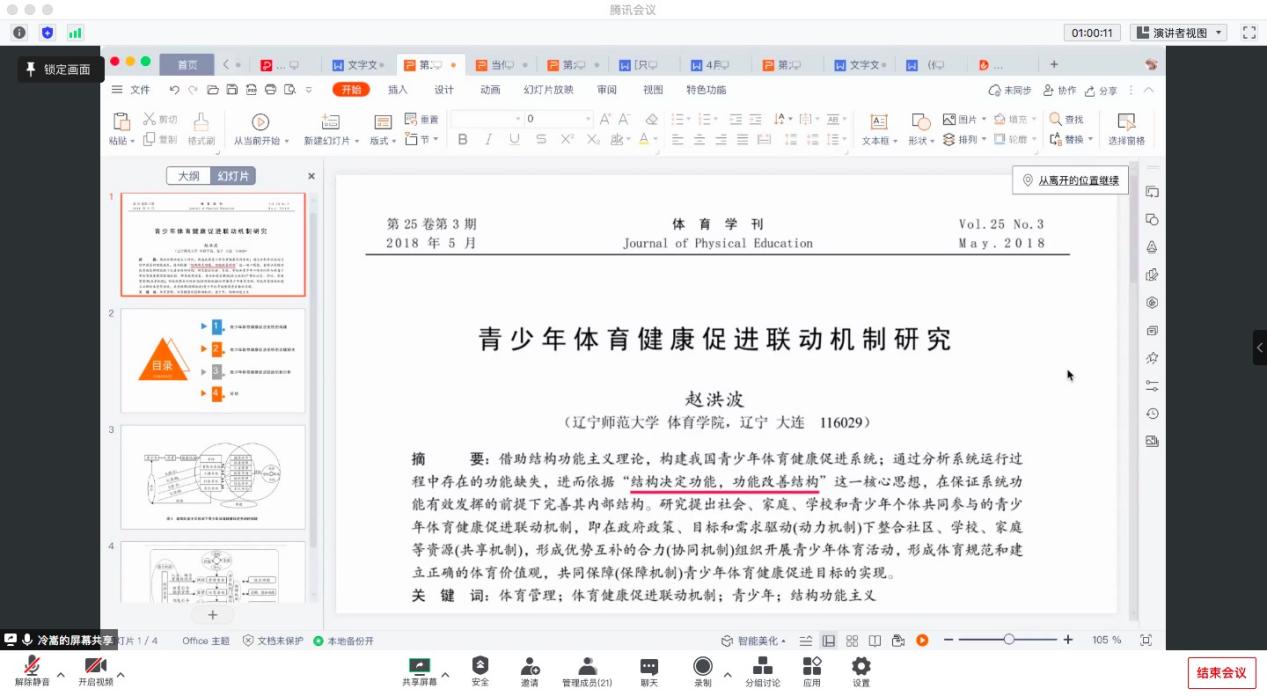Unmute microphone via 解除静音
1267x696 pixels.
[x=32, y=667]
